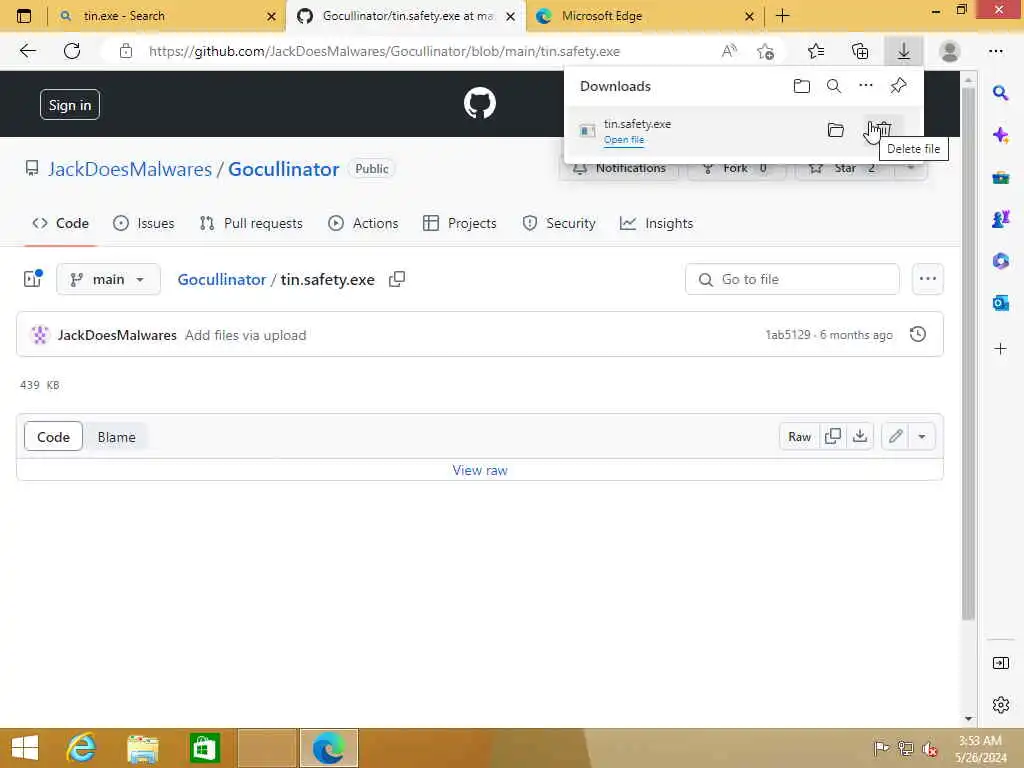Open the Collections panel
This screenshot has width=1024, height=768.
pos(860,51)
